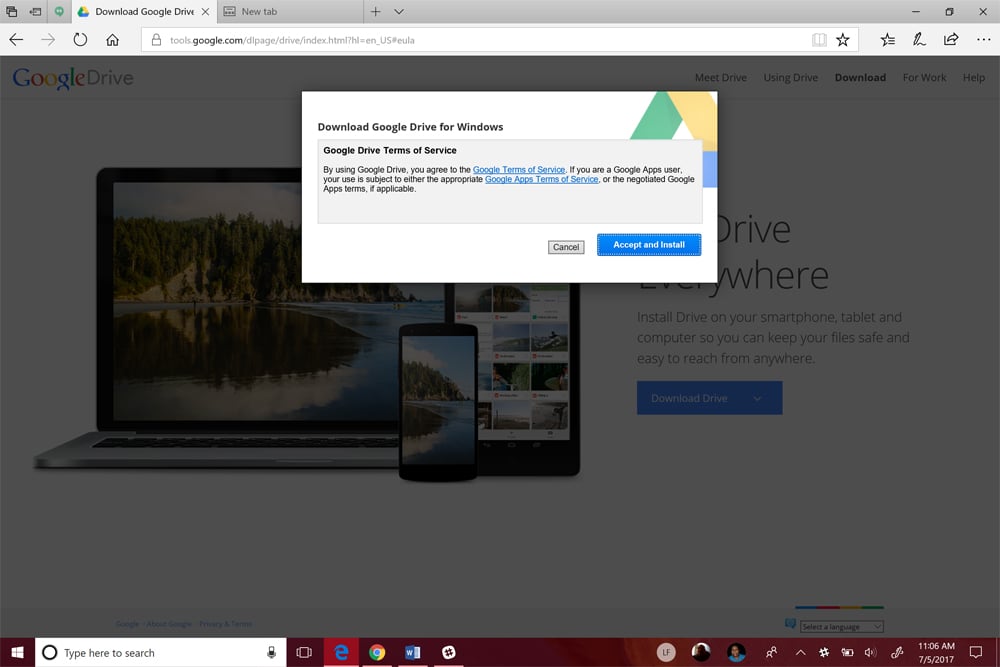This screenshot has height=667, width=1000.
Task: Refresh the page with reload icon
Action: tap(80, 40)
